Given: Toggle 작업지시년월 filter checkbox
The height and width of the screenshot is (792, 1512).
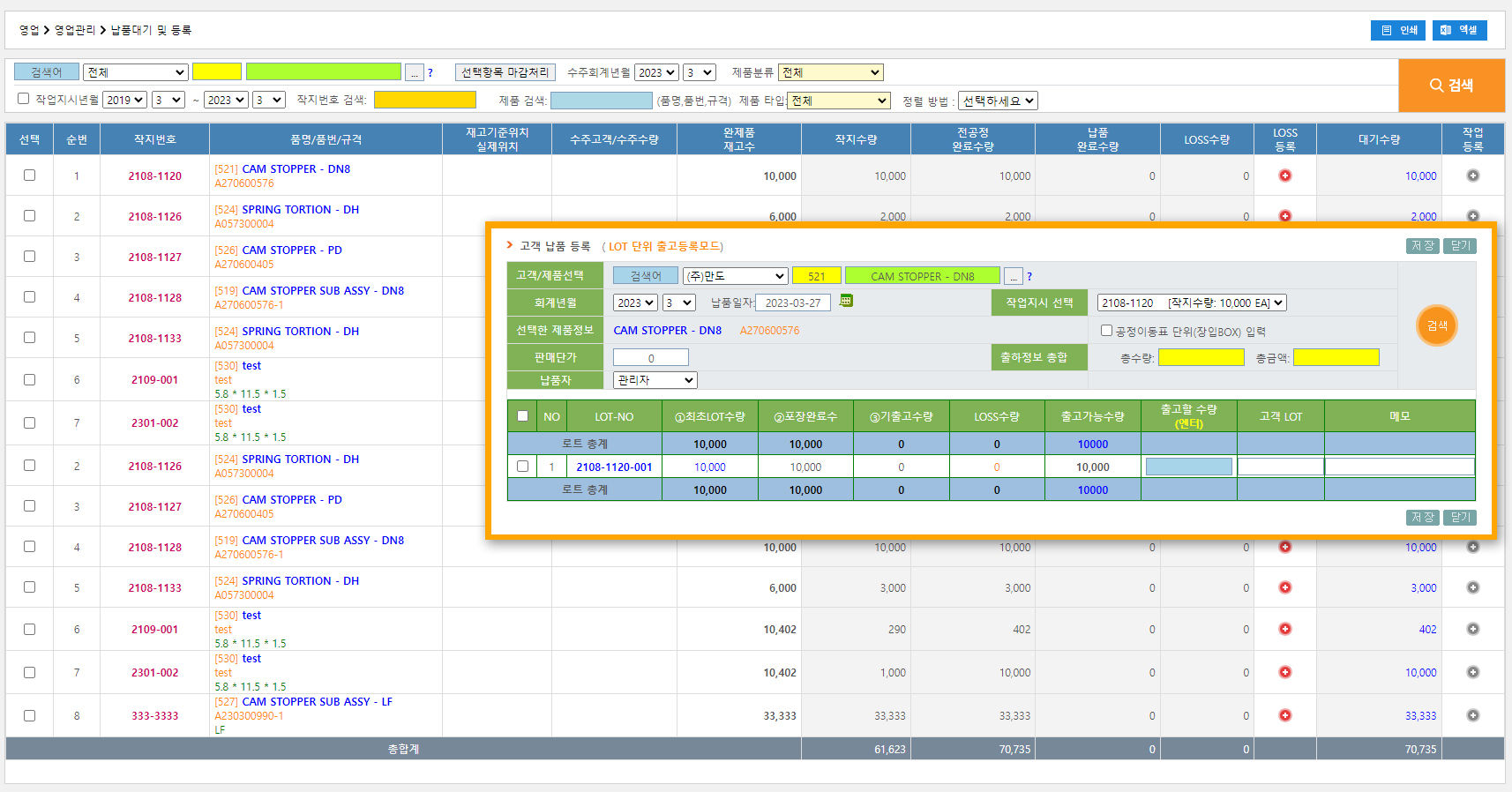Looking at the screenshot, I should 24,99.
